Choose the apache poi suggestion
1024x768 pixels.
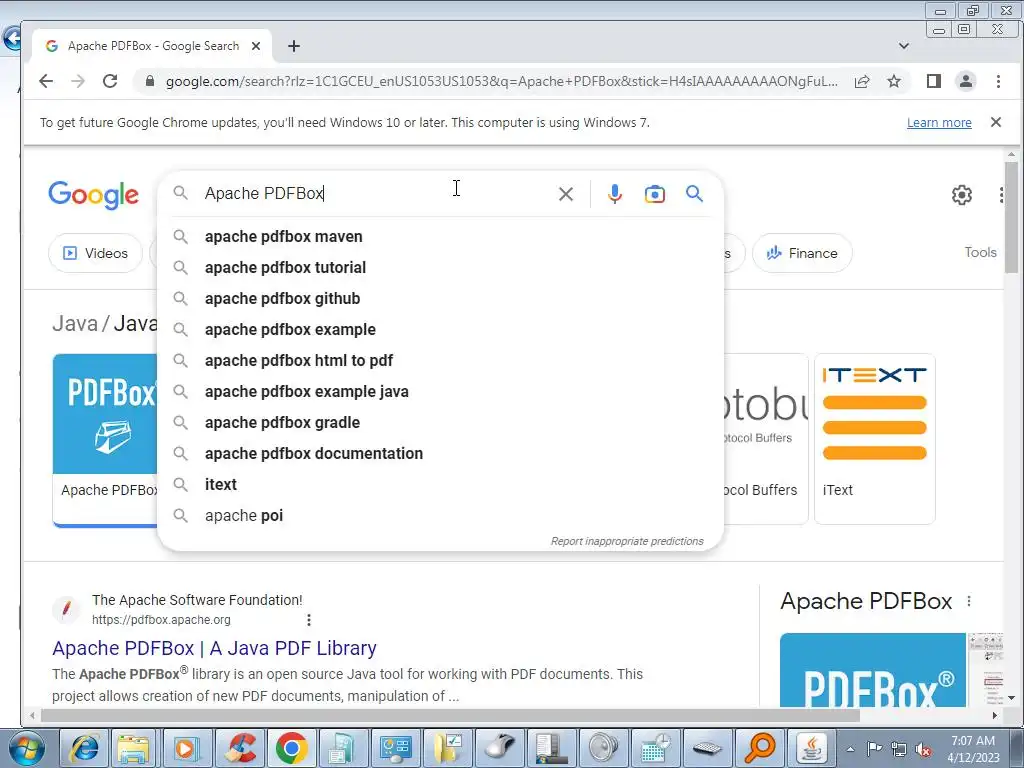click(440, 516)
